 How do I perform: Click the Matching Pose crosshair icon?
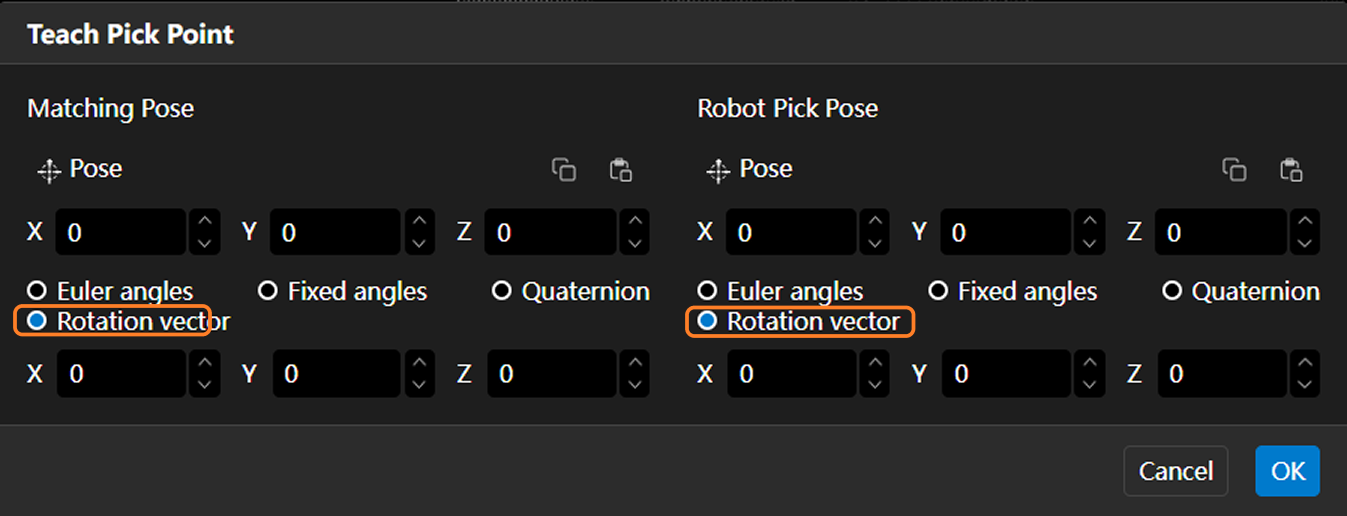(x=49, y=171)
